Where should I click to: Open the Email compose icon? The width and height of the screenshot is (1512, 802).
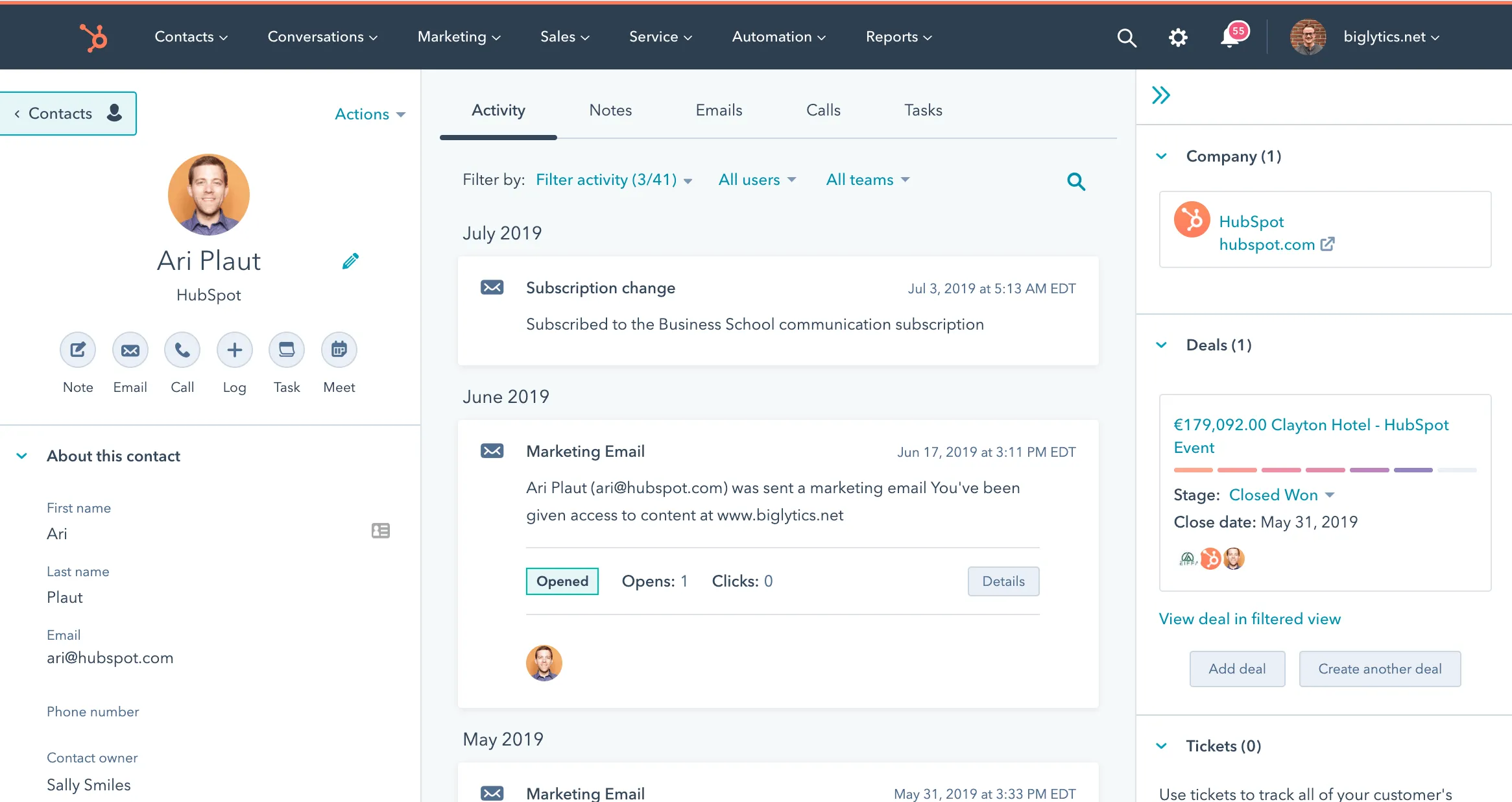pos(130,350)
